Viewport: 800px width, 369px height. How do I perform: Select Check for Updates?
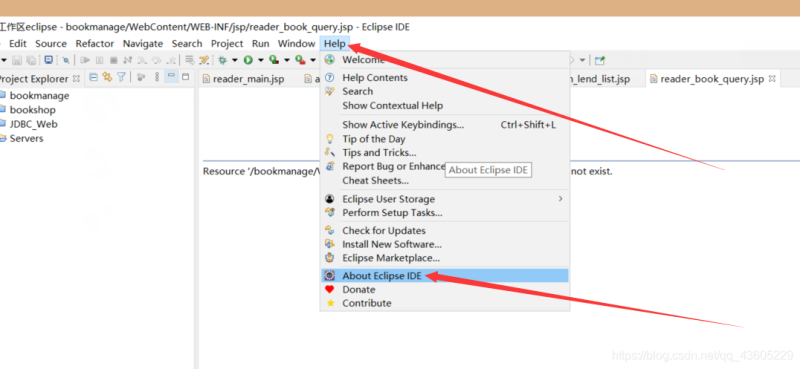pyautogui.click(x=444, y=231)
